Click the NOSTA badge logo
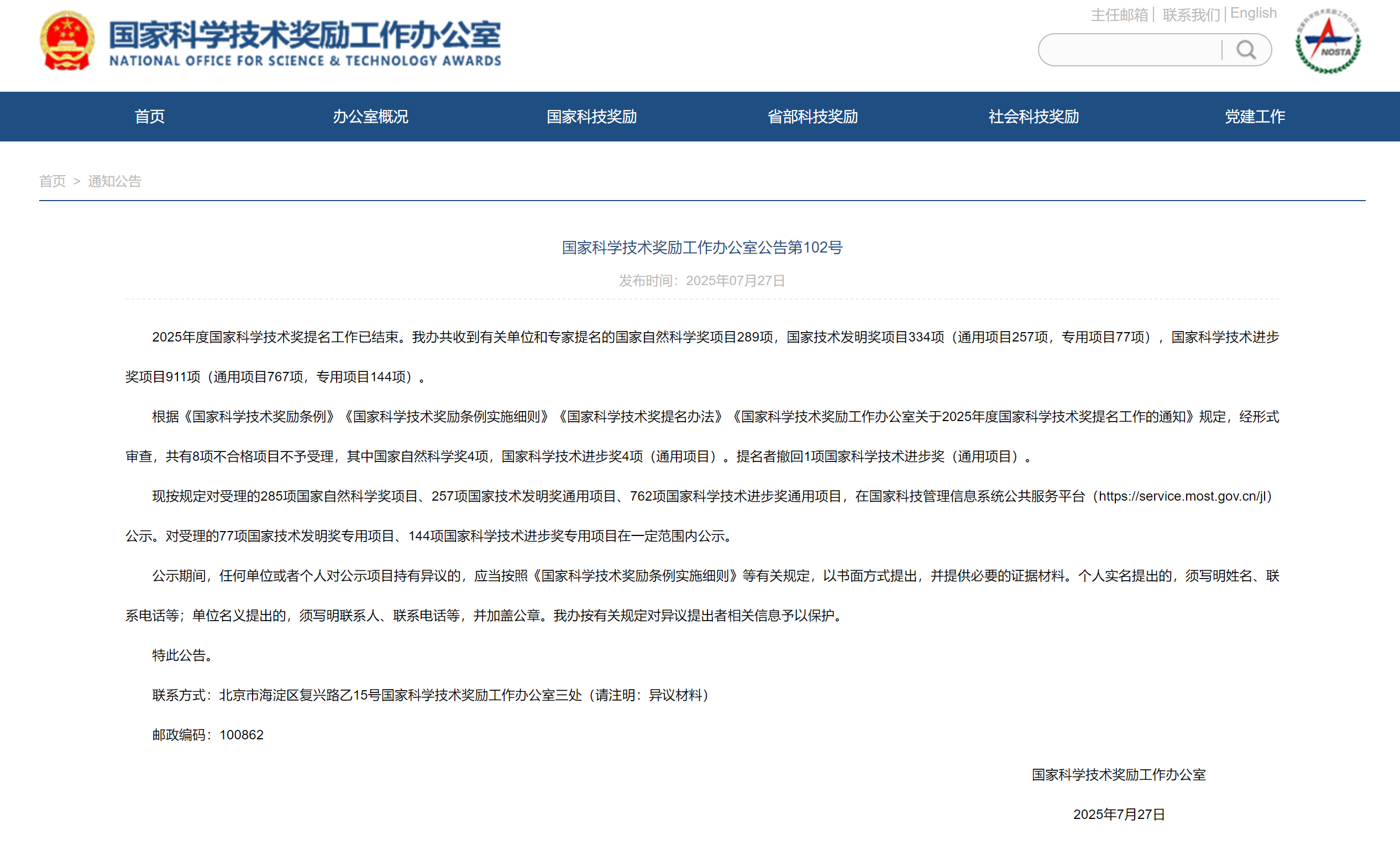Image resolution: width=1400 pixels, height=846 pixels. click(1328, 42)
